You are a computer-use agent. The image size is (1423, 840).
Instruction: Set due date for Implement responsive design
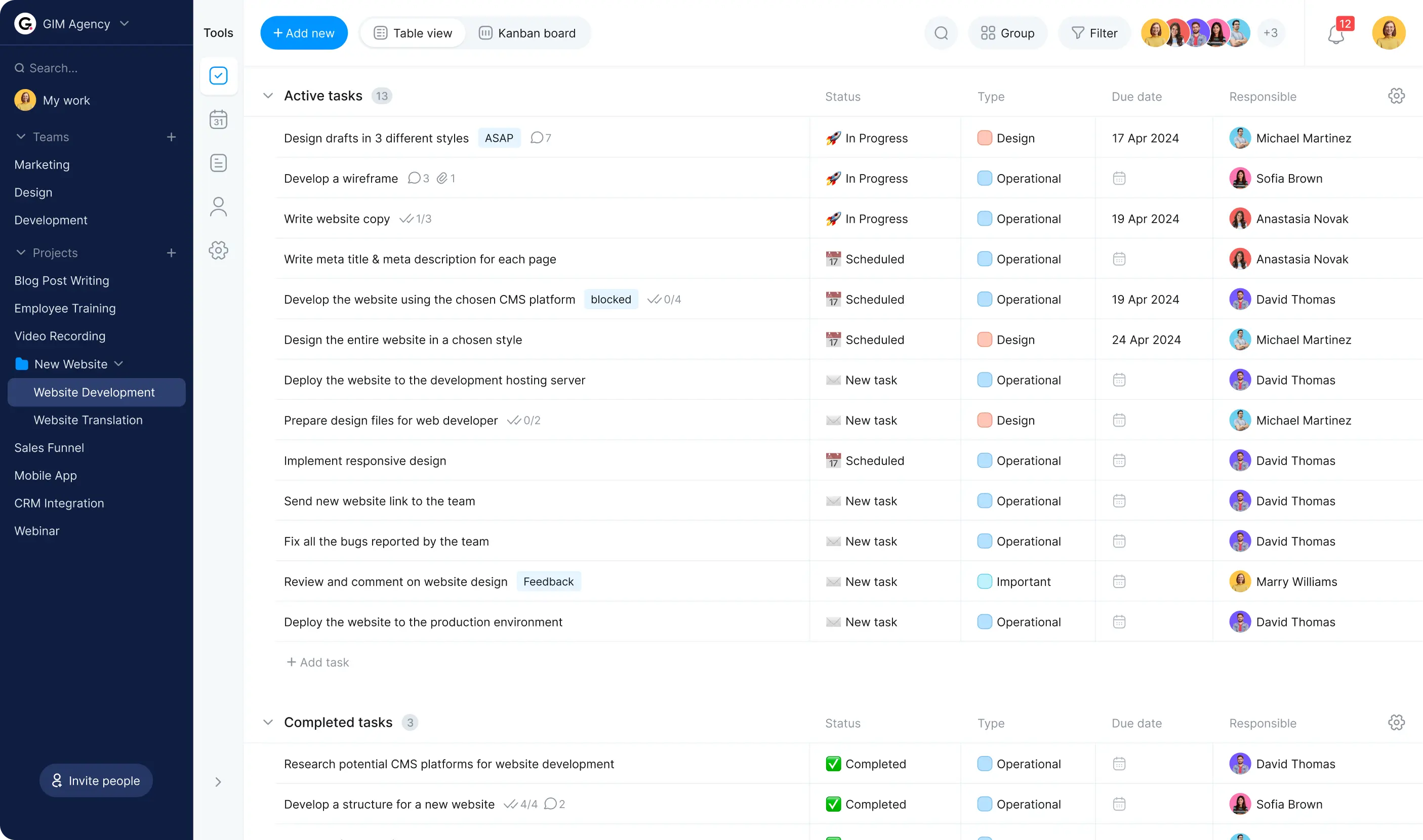coord(1119,460)
